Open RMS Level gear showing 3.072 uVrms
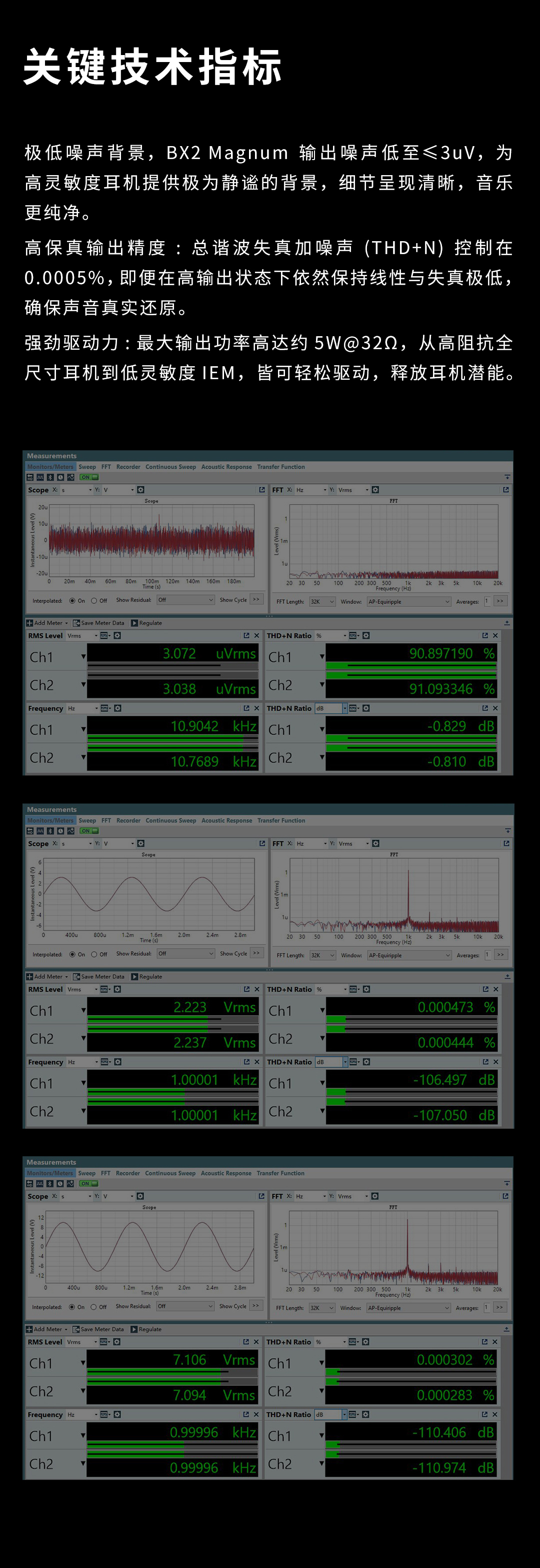Viewport: 540px width, 1568px height. tap(117, 635)
